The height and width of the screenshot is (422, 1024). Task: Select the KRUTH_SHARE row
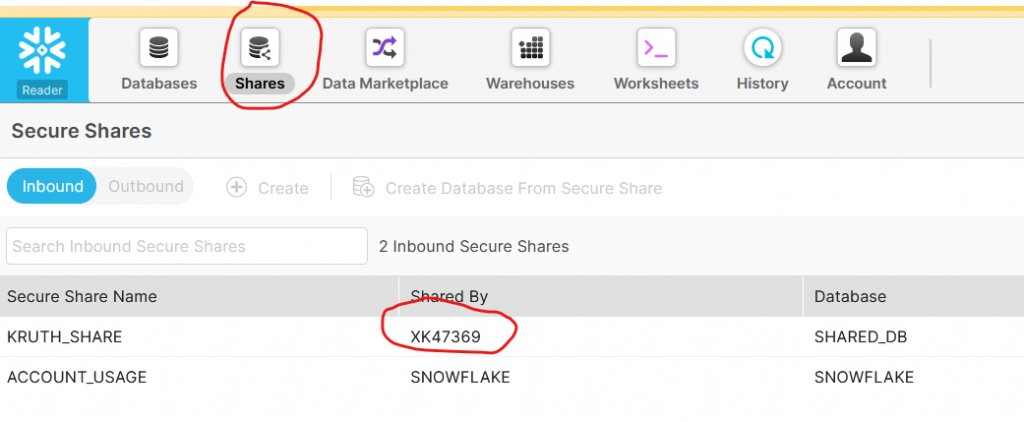(512, 337)
